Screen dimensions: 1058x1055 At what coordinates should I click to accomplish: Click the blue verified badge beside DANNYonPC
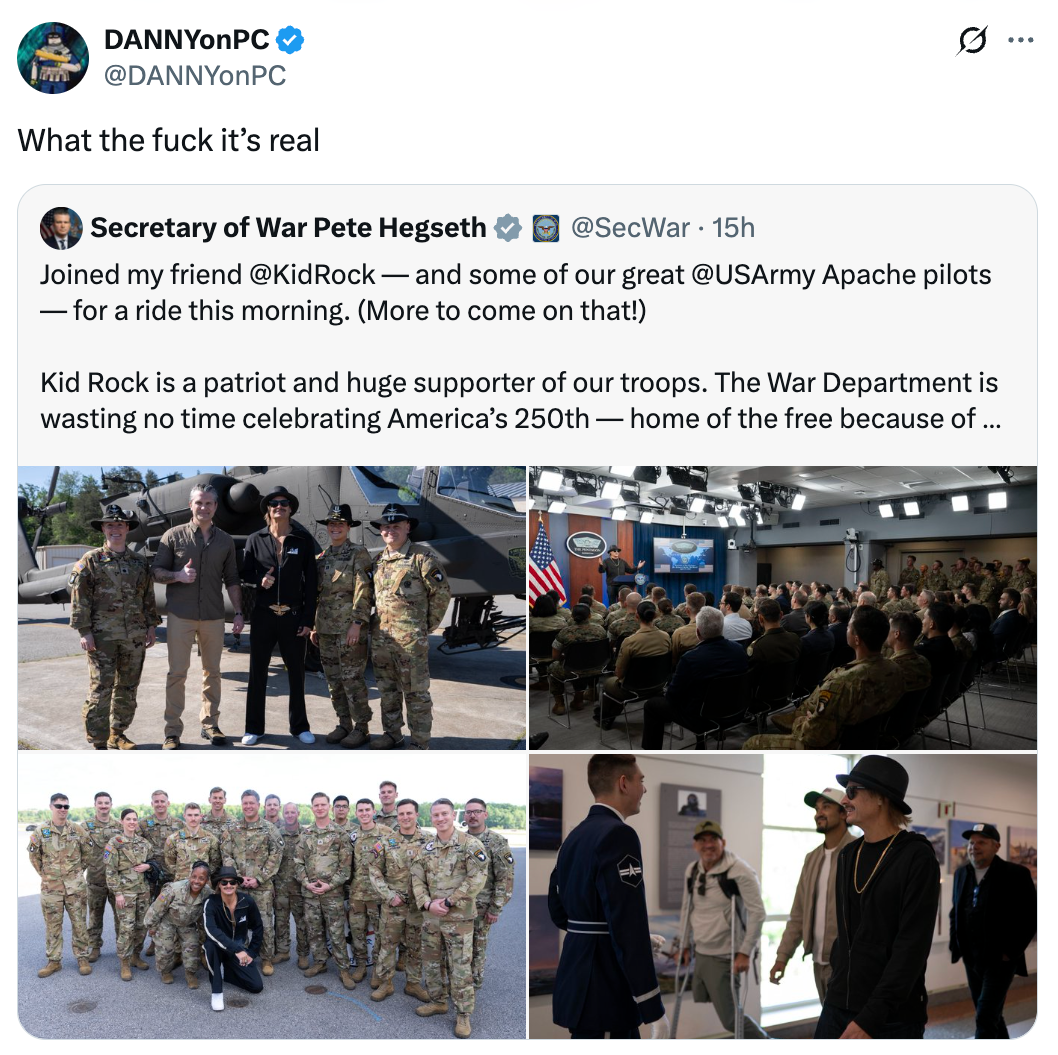pyautogui.click(x=290, y=40)
